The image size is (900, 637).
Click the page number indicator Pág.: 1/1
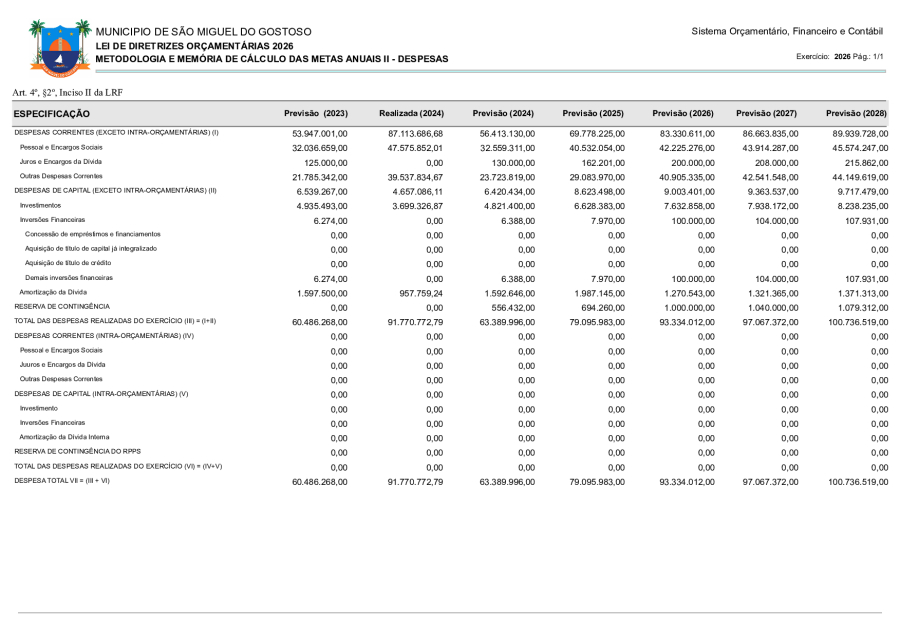pyautogui.click(x=870, y=57)
